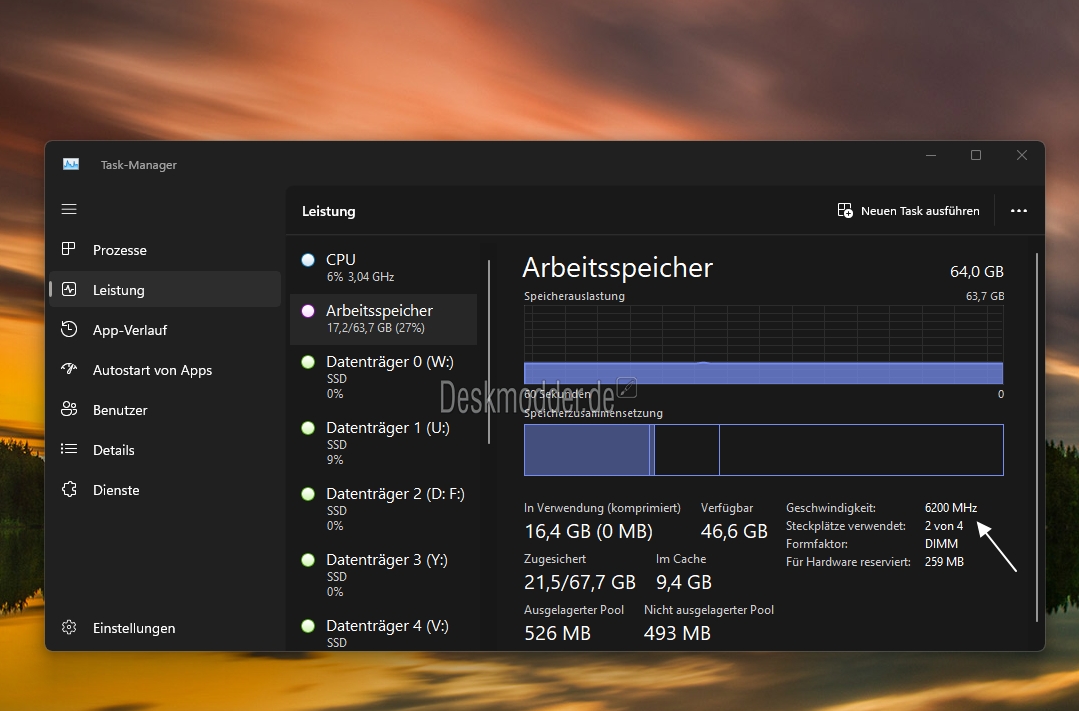Image resolution: width=1079 pixels, height=711 pixels.
Task: Open the Prozesse page
Action: coord(165,250)
